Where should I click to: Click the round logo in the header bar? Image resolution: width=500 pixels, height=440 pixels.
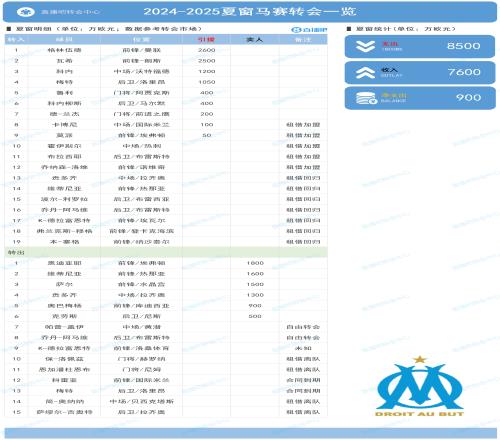(x=26, y=12)
